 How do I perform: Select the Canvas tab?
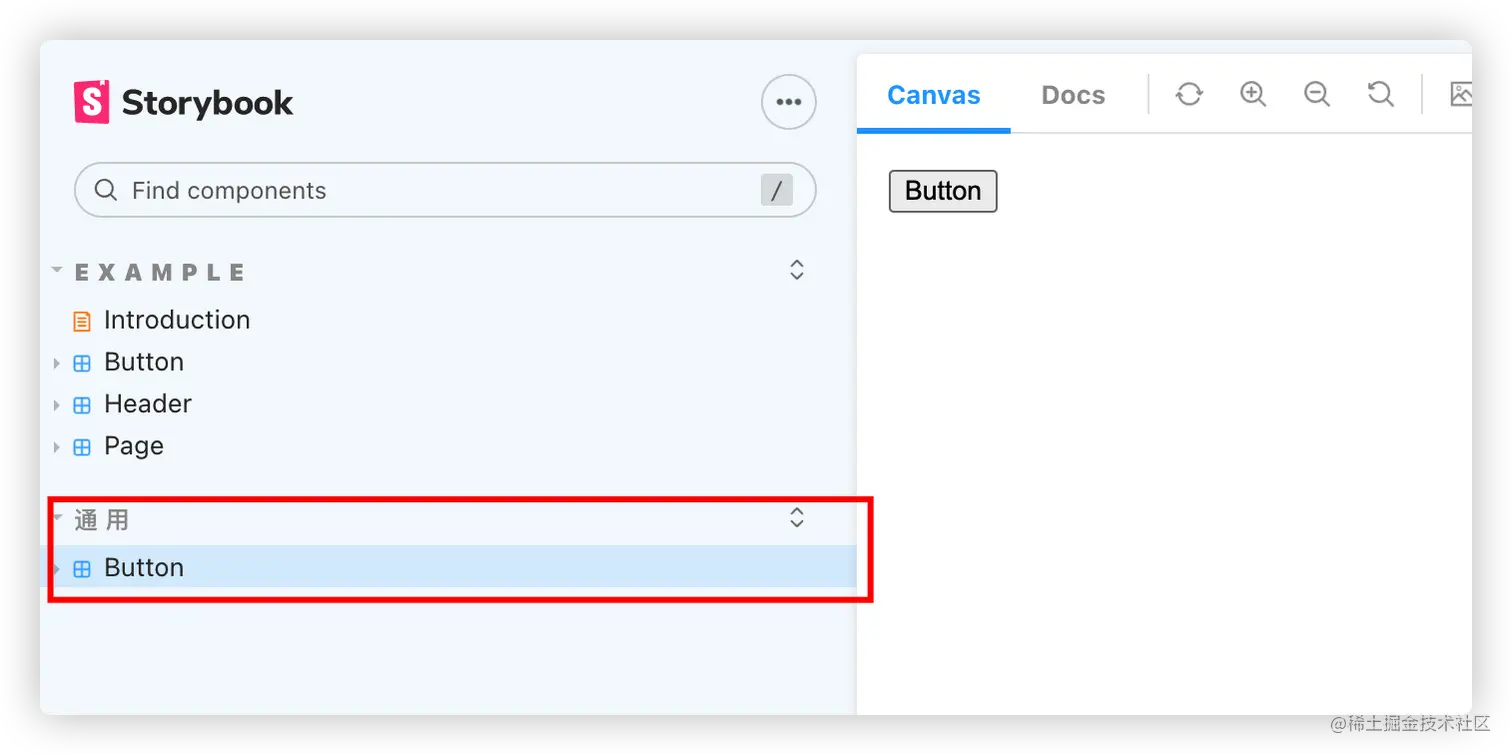934,95
